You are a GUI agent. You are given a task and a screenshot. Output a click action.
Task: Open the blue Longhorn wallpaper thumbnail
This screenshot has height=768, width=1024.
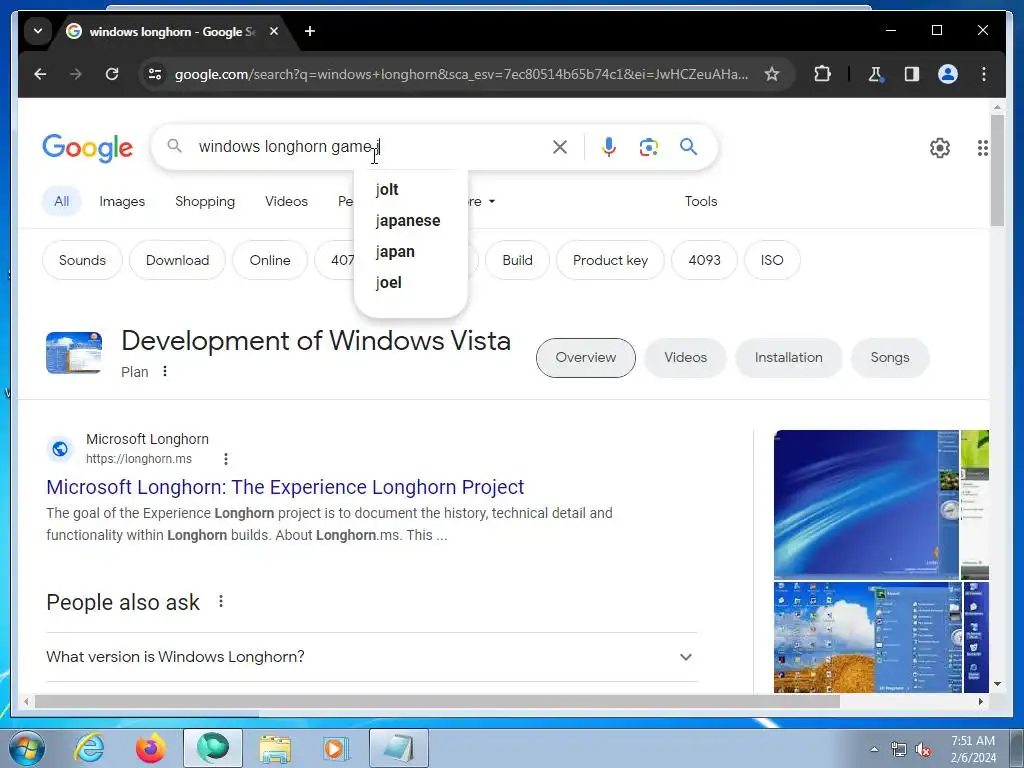point(866,504)
